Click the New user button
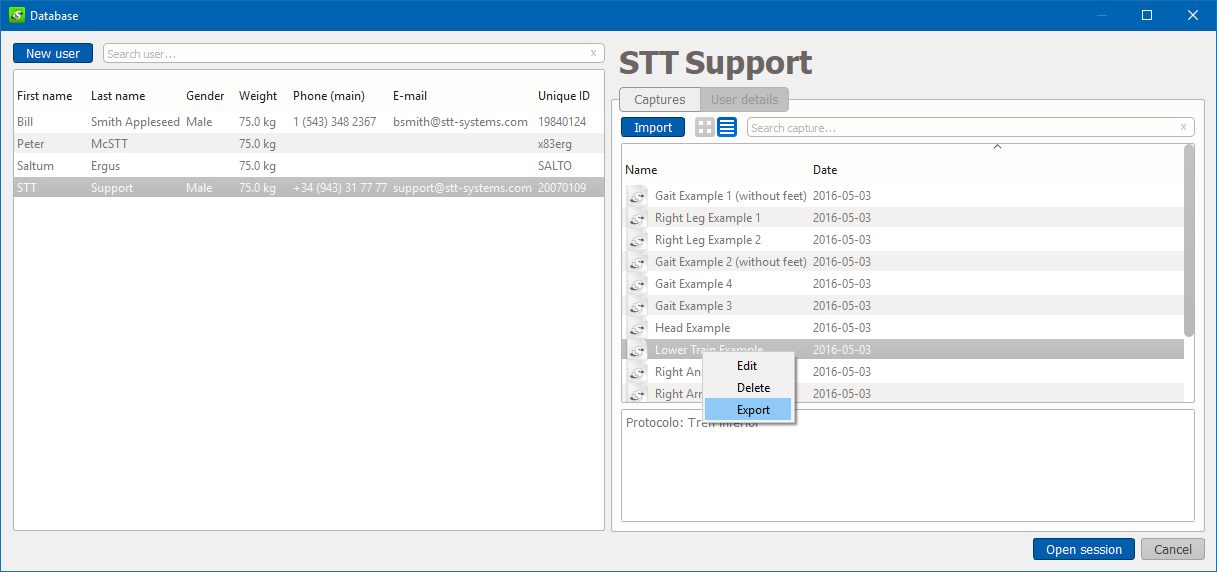The image size is (1217, 572). tap(53, 54)
